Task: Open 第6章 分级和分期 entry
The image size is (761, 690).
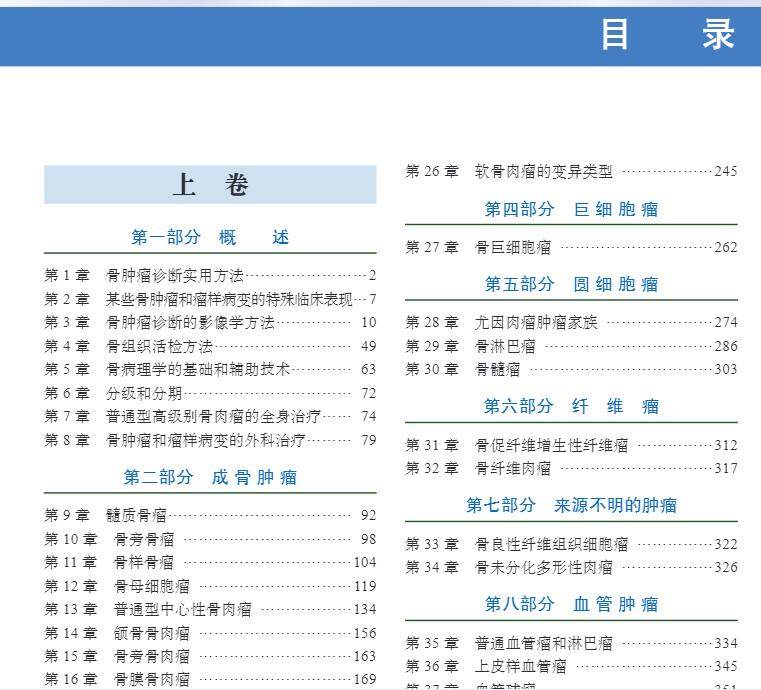Action: tap(210, 393)
